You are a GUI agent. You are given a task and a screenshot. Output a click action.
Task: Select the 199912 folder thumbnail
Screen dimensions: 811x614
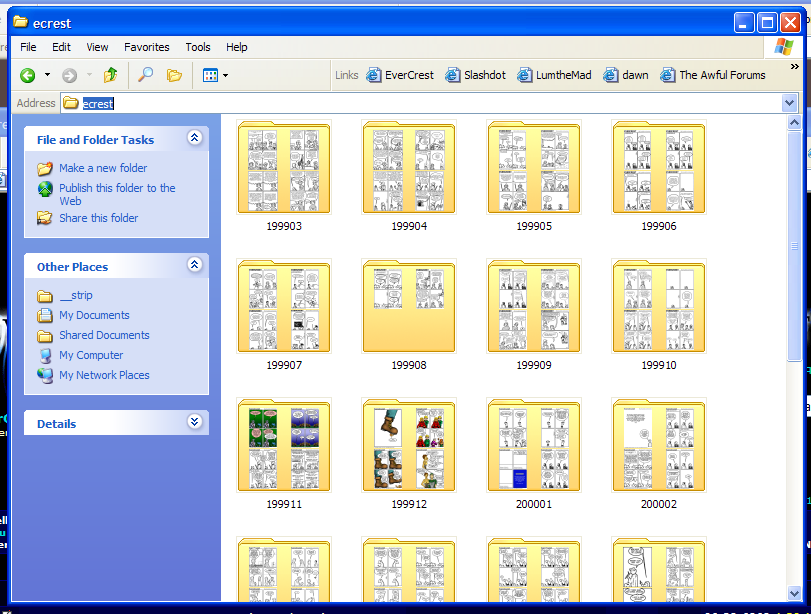click(x=409, y=445)
